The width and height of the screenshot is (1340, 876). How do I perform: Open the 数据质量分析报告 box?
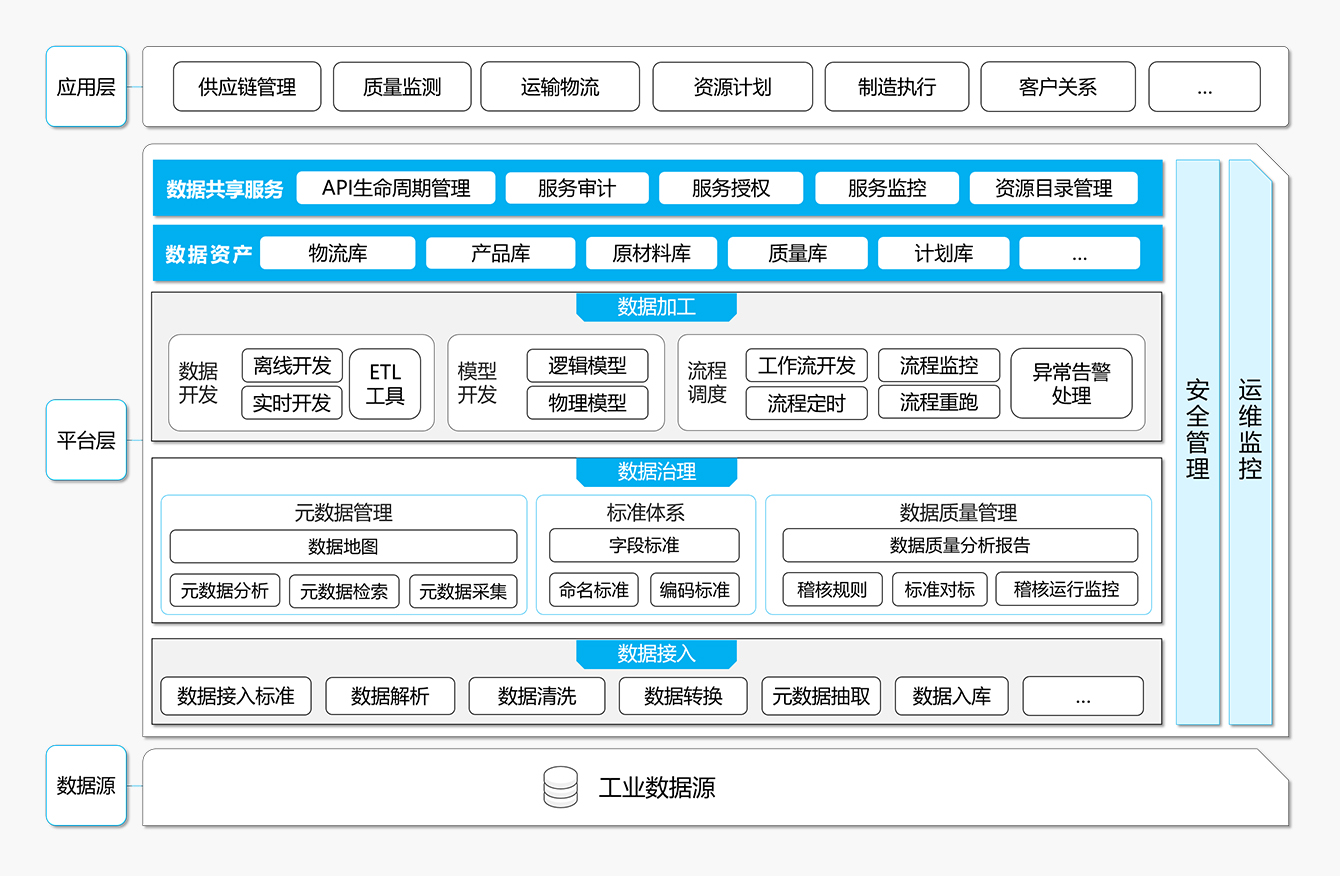coord(960,545)
